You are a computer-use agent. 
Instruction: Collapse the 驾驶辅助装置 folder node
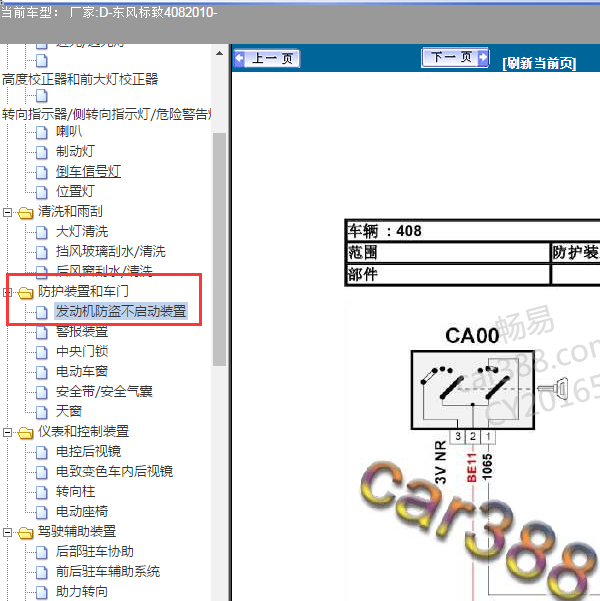coord(7,532)
